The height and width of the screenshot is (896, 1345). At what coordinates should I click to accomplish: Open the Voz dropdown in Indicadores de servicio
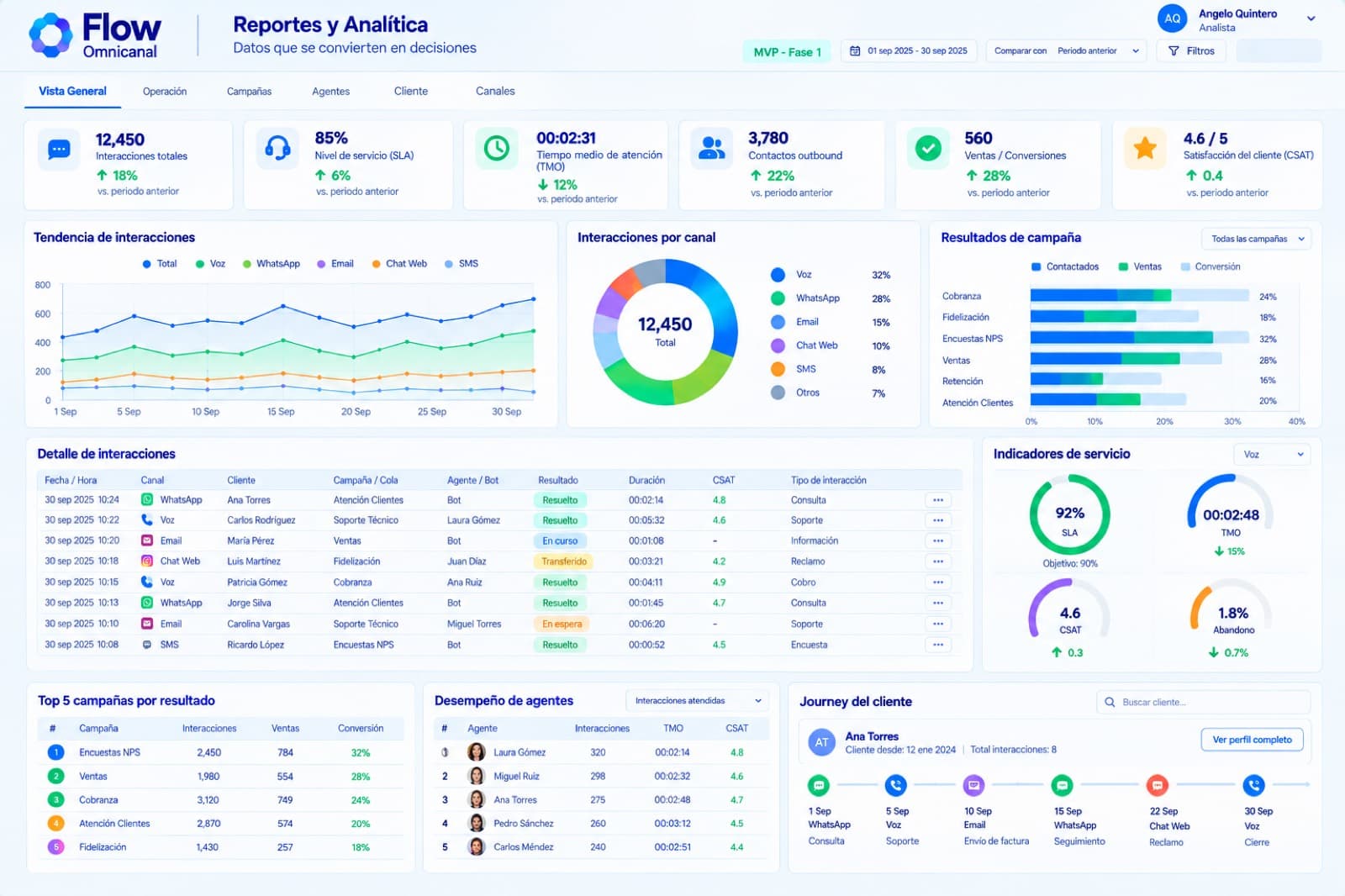(1272, 455)
